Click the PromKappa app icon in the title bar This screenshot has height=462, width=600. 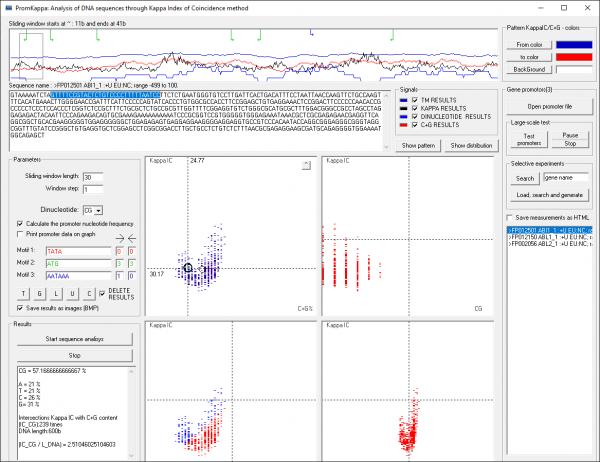pyautogui.click(x=8, y=8)
